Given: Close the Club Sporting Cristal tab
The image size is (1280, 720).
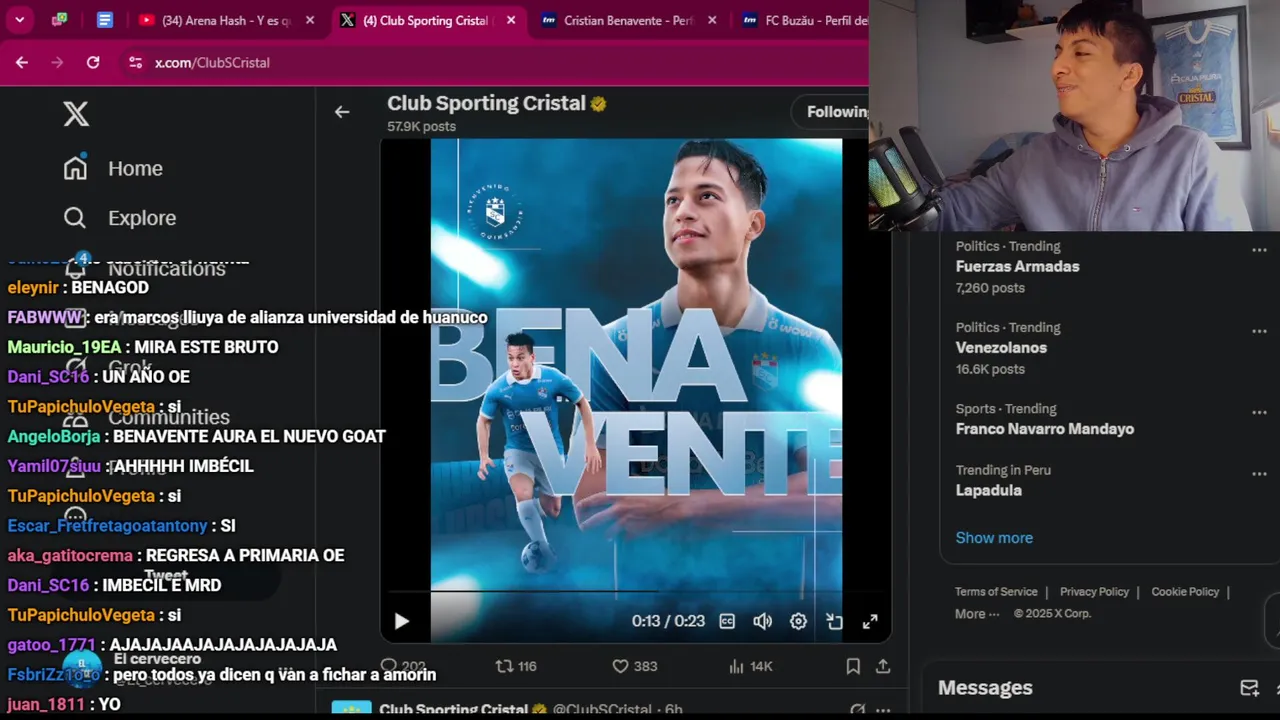Looking at the screenshot, I should click(510, 20).
